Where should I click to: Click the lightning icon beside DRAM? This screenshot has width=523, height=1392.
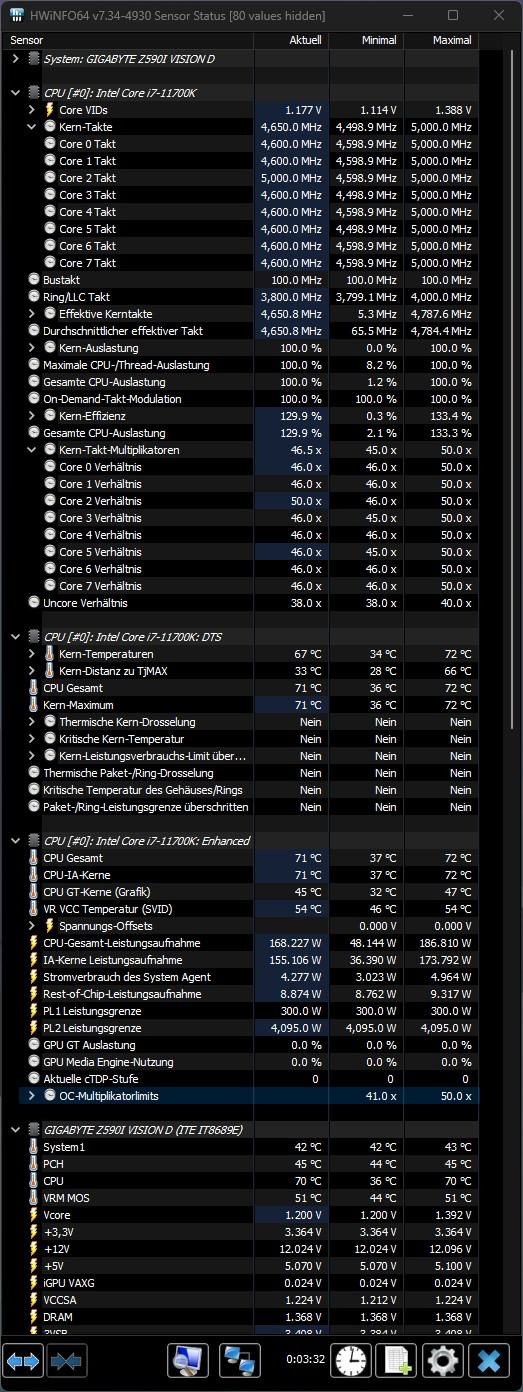coord(34,1317)
